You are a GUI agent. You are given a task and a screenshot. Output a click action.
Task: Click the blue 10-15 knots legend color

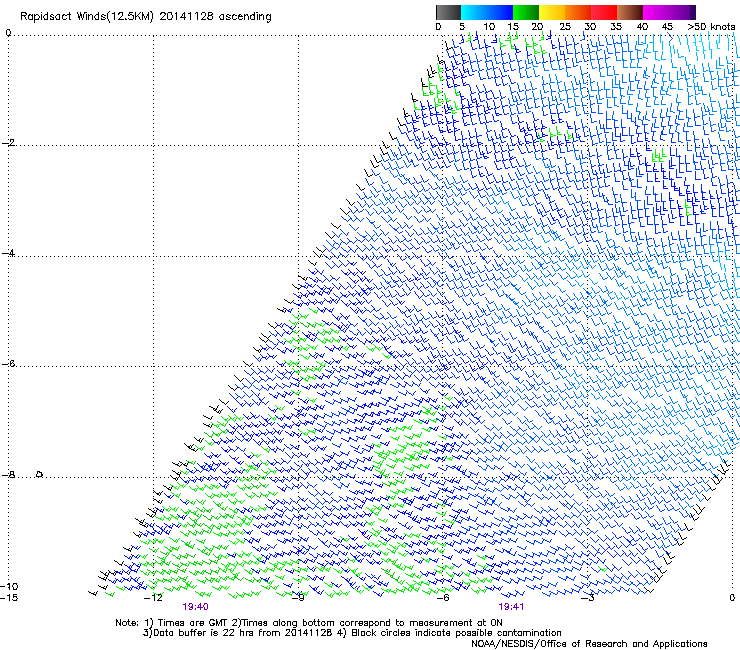point(500,12)
